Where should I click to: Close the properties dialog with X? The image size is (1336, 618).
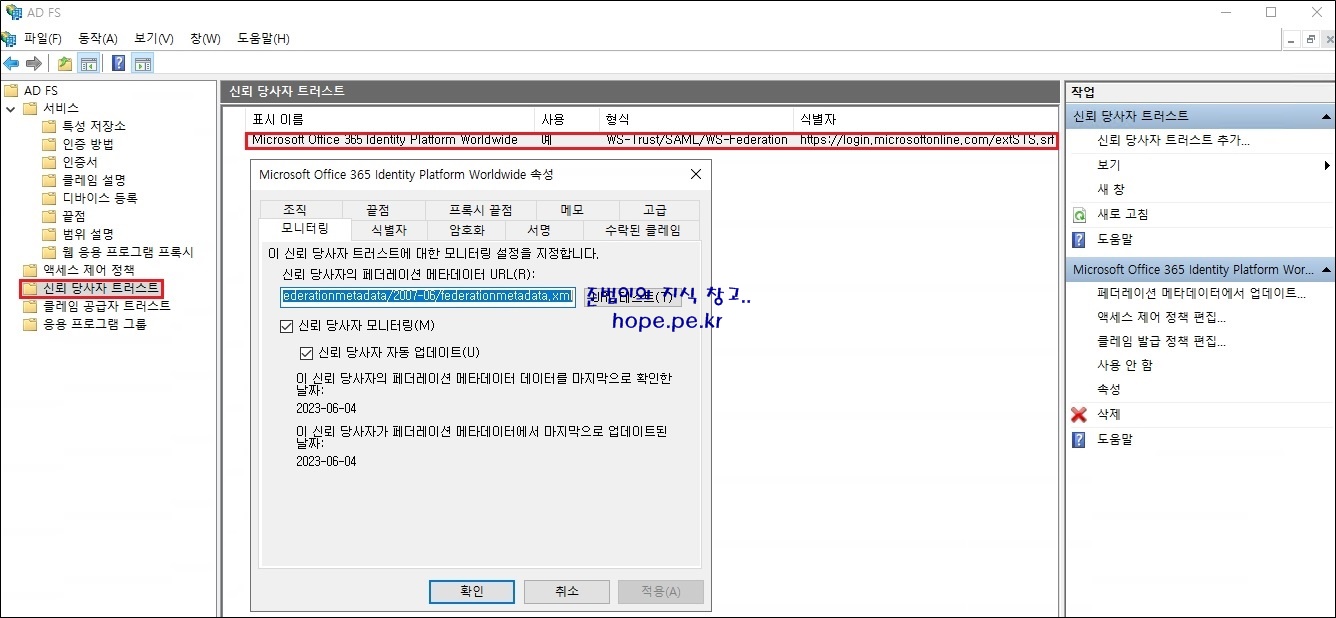(x=695, y=174)
